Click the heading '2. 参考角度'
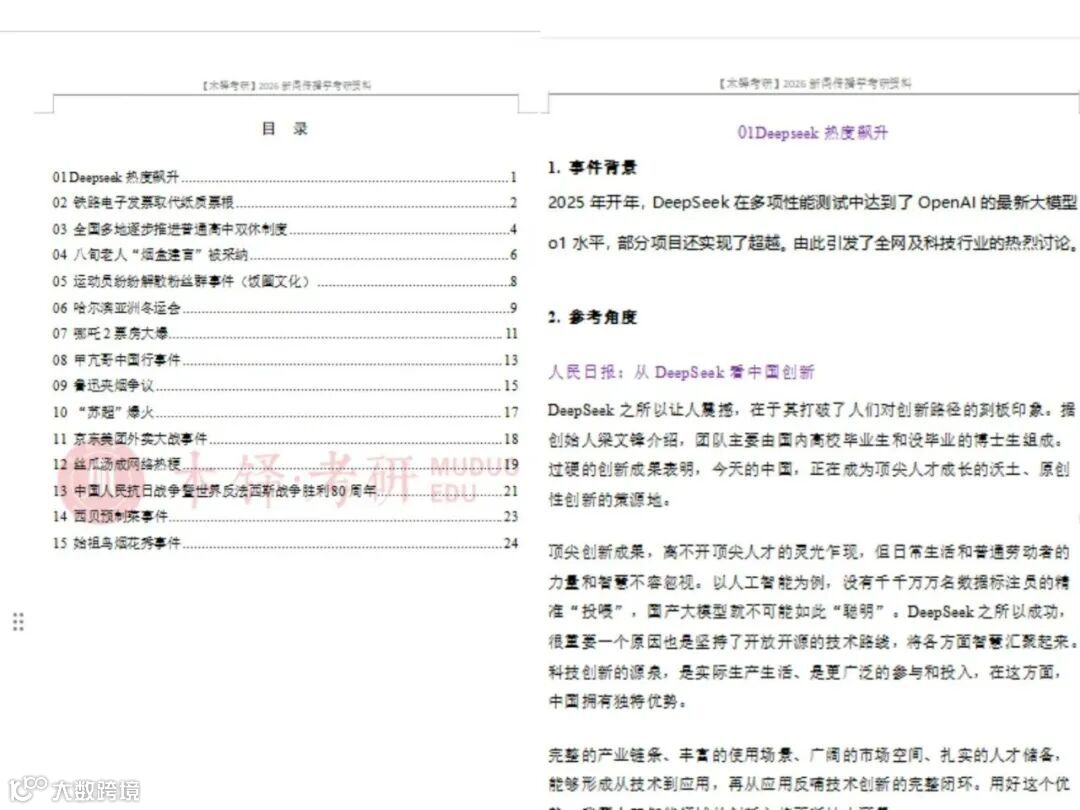Image resolution: width=1080 pixels, height=810 pixels. [x=592, y=317]
